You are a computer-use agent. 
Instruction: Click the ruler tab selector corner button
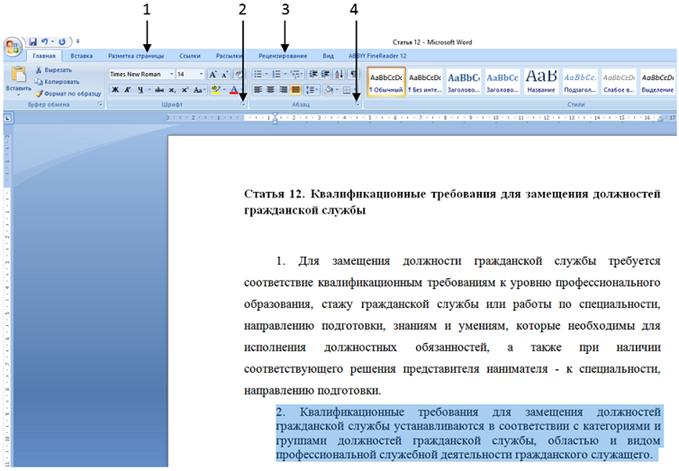(x=8, y=118)
